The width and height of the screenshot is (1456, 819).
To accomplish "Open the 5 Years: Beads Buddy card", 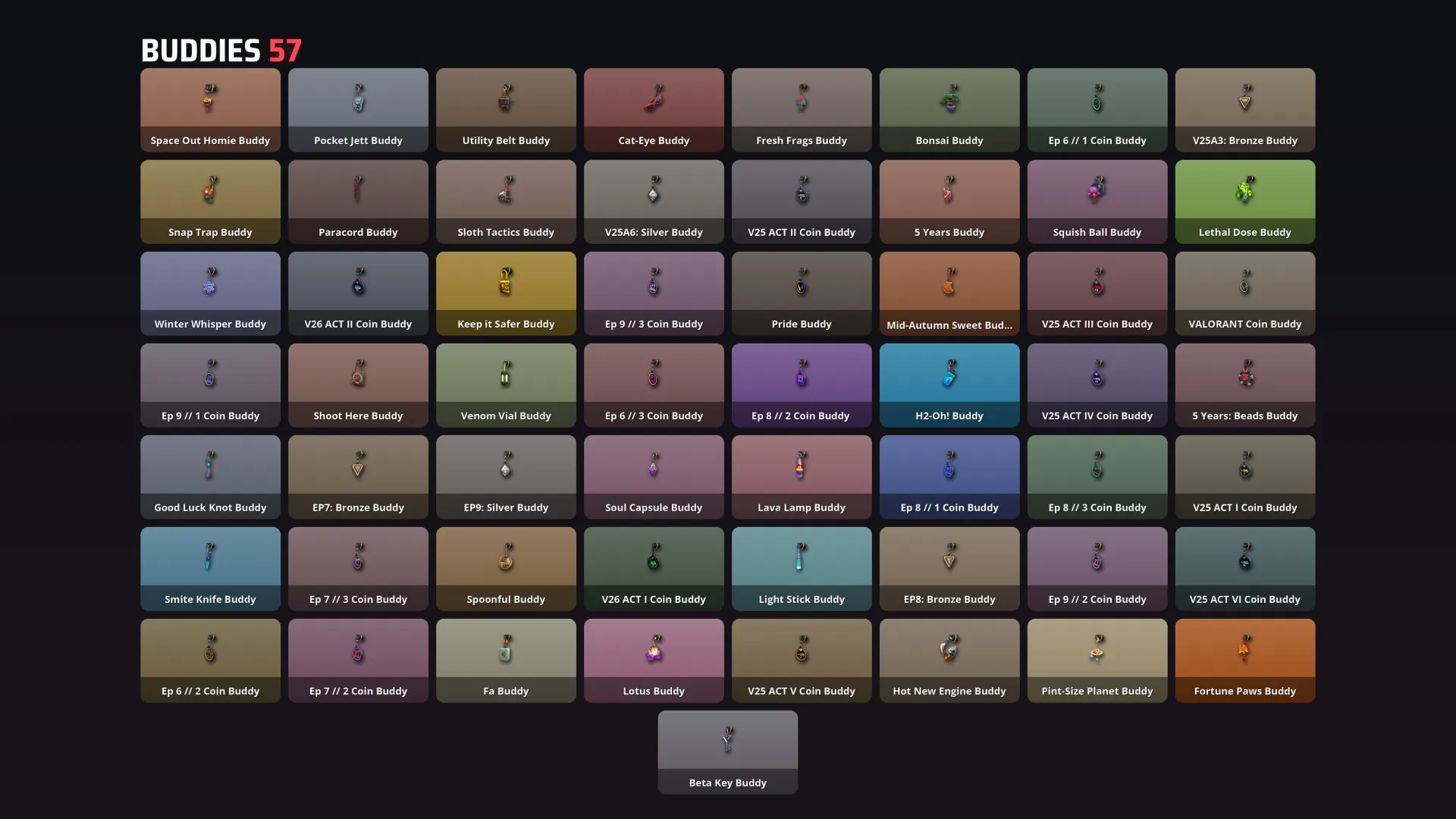I will click(x=1245, y=385).
